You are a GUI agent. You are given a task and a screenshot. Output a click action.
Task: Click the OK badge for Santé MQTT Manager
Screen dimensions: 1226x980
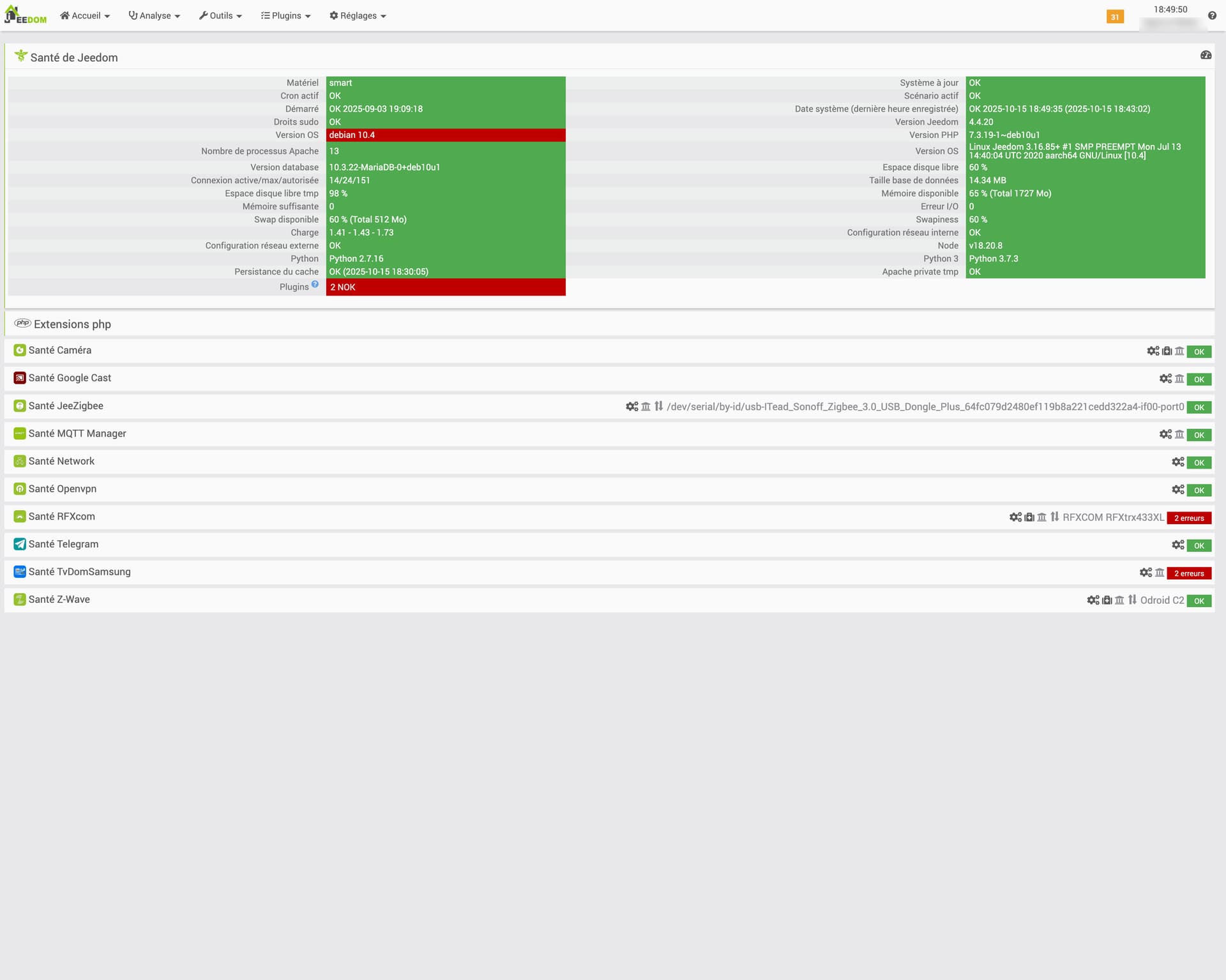[x=1199, y=435]
